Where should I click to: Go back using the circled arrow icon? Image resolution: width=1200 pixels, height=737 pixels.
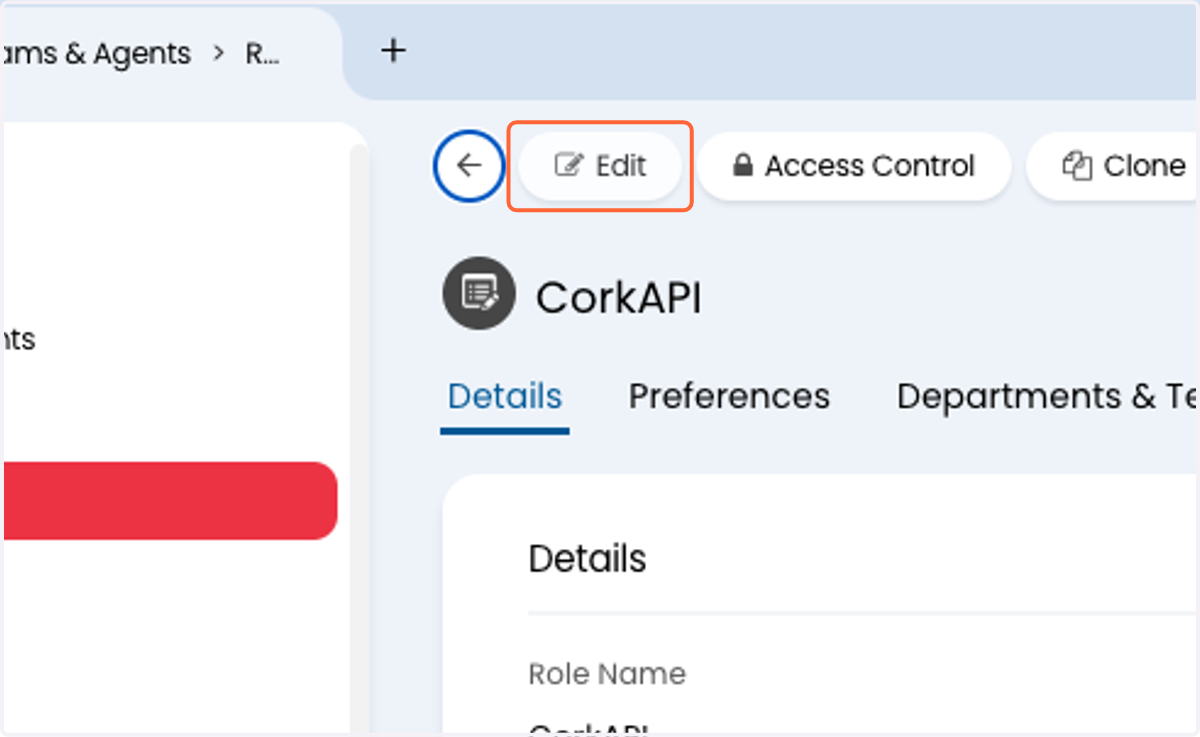pyautogui.click(x=469, y=166)
